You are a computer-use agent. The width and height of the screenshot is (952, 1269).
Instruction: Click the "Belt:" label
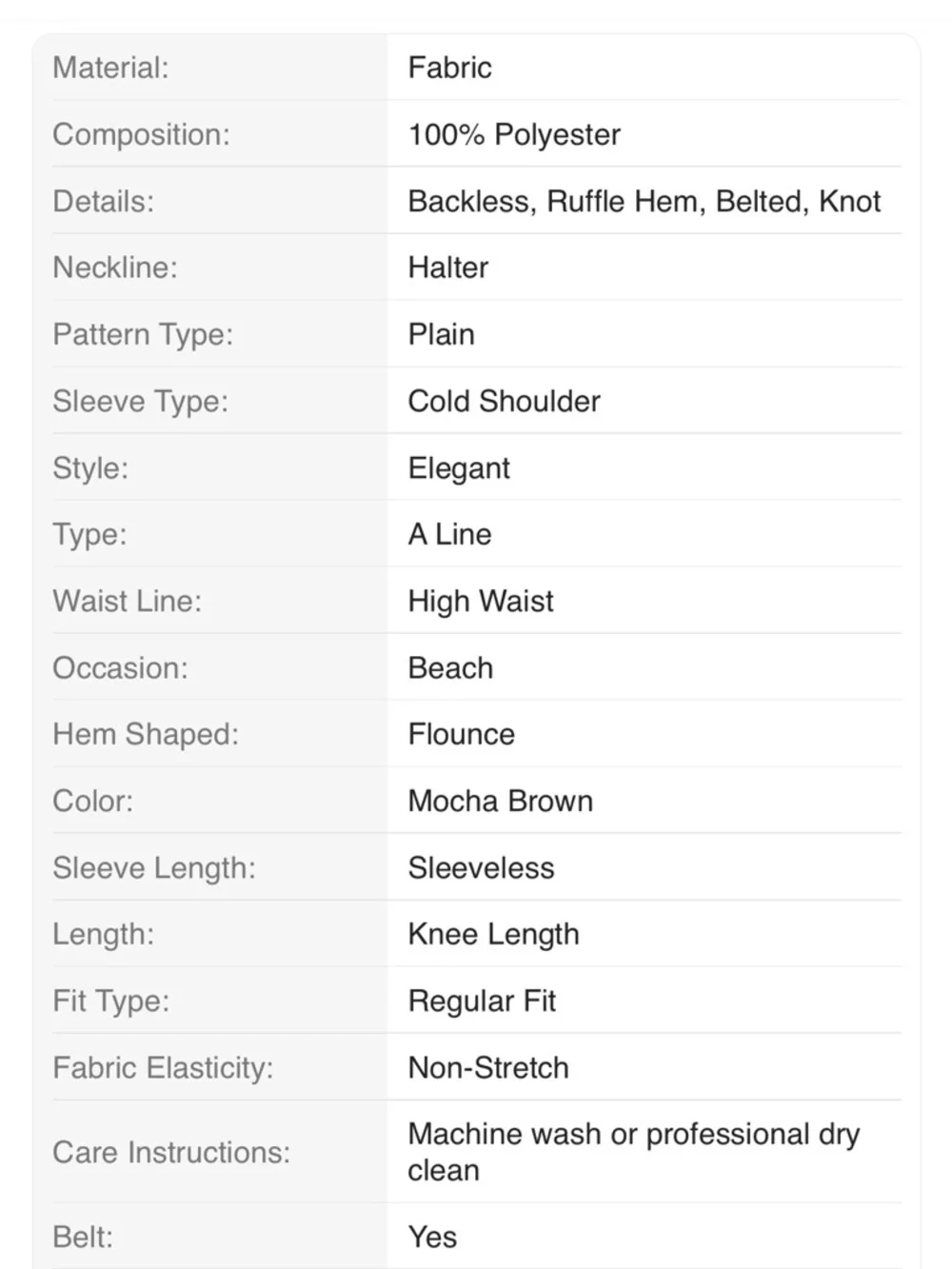(x=83, y=1237)
